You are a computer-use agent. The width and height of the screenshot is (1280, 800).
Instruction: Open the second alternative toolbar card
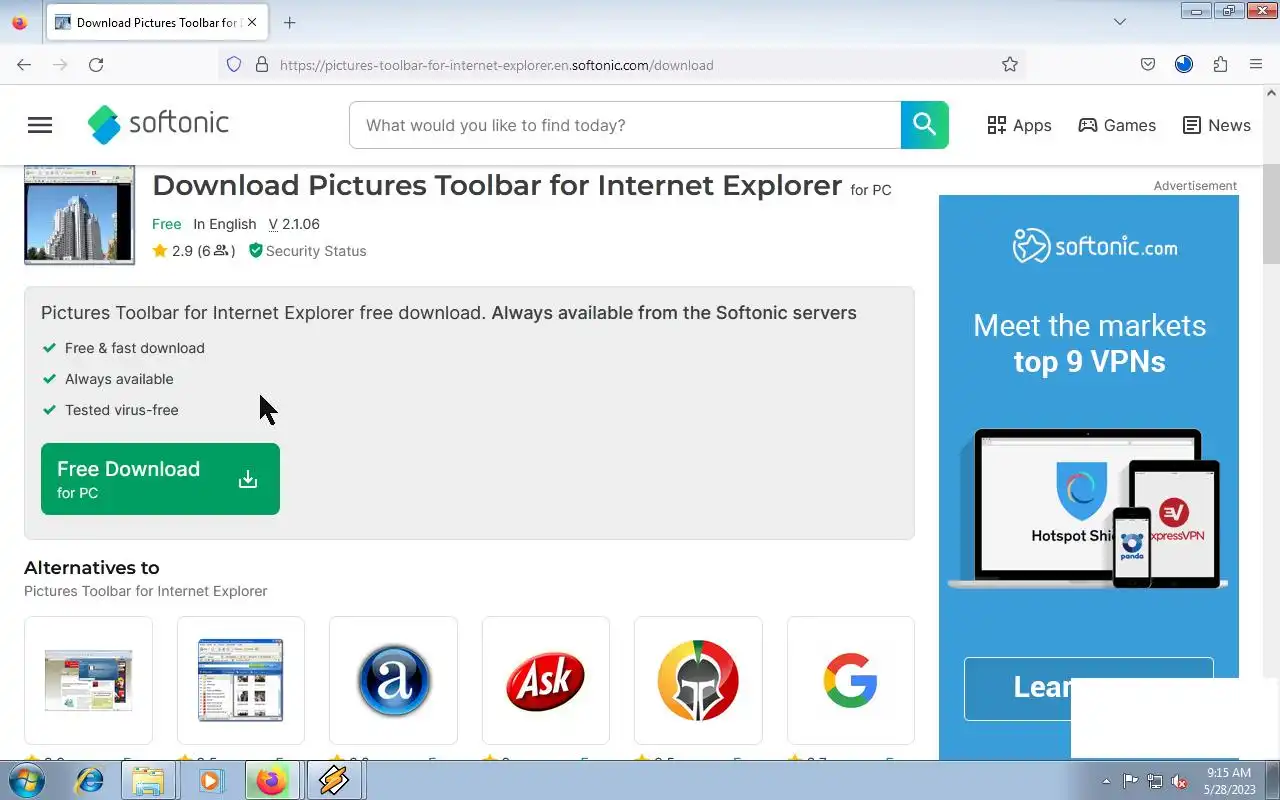[241, 680]
